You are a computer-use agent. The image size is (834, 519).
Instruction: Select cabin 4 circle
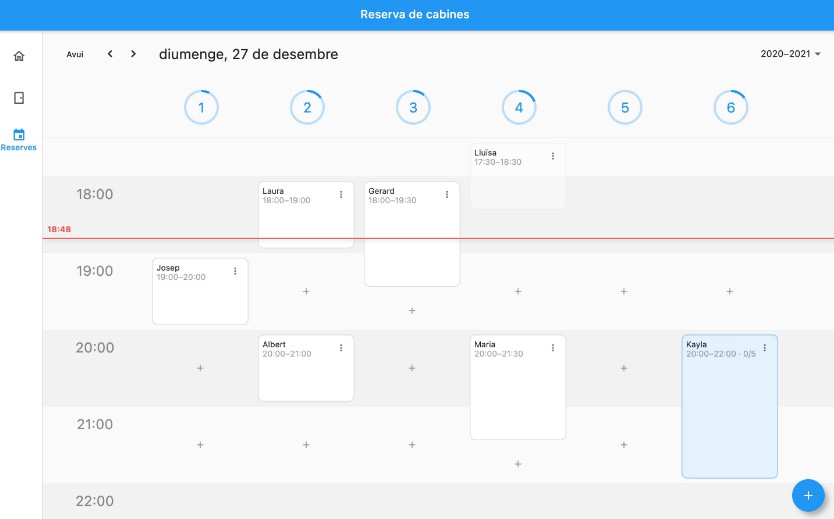pyautogui.click(x=519, y=107)
